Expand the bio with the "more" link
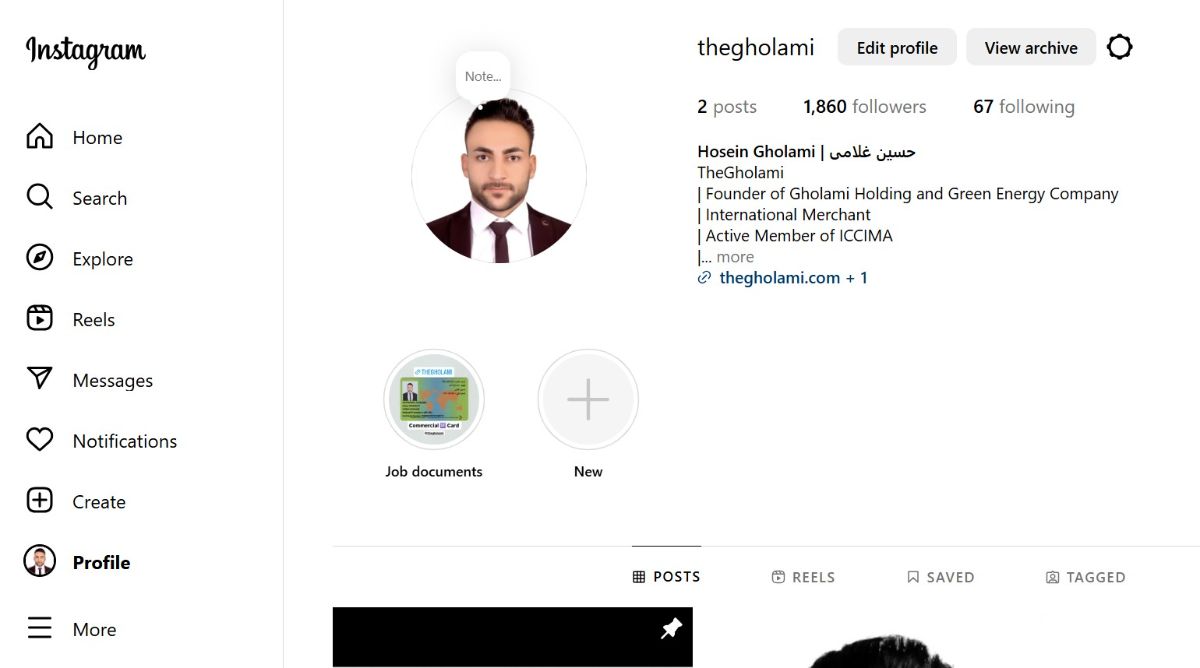The image size is (1200, 668). pyautogui.click(x=735, y=257)
